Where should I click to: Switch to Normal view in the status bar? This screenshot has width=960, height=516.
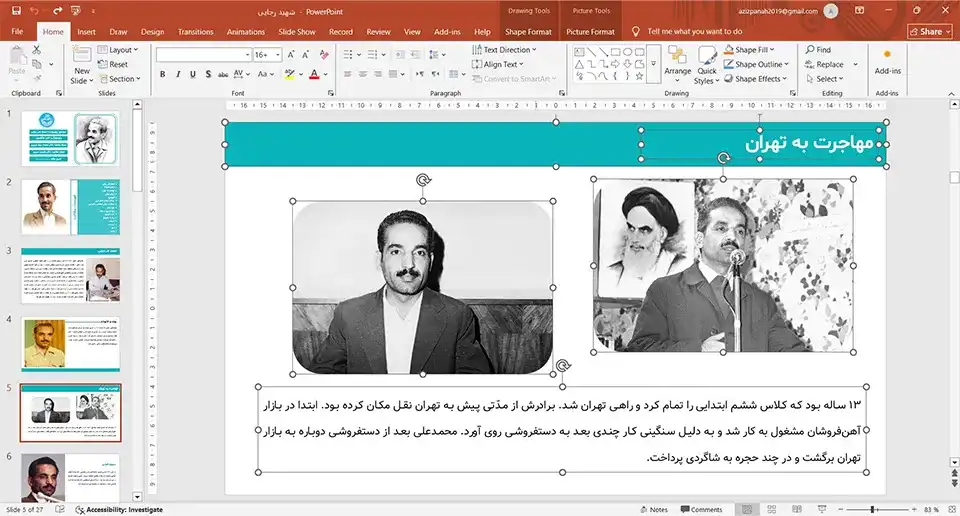pos(746,509)
